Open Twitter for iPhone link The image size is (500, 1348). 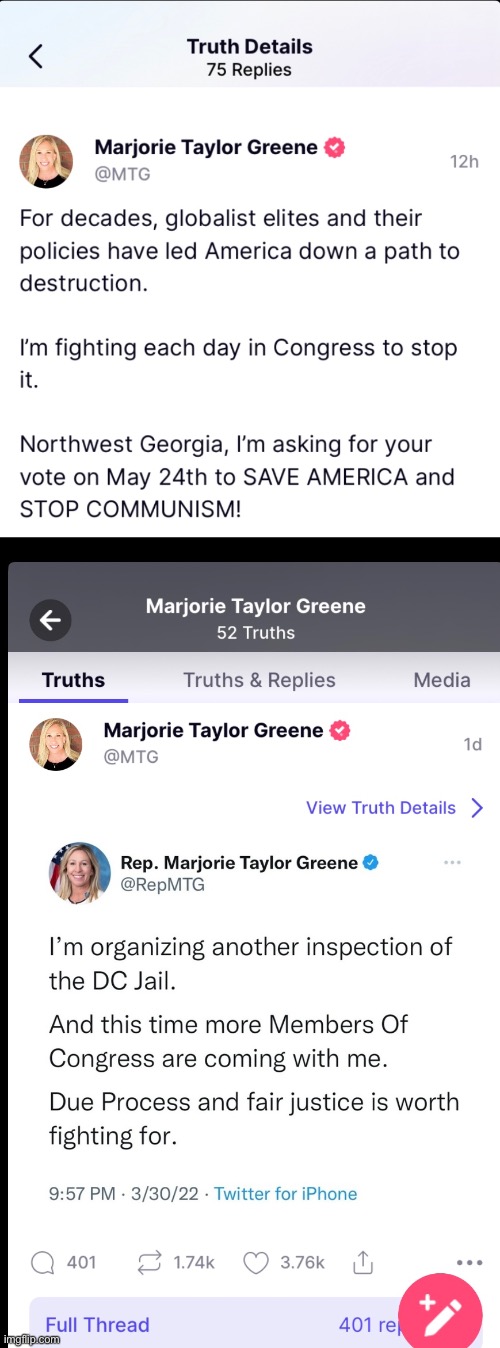pos(285,1194)
